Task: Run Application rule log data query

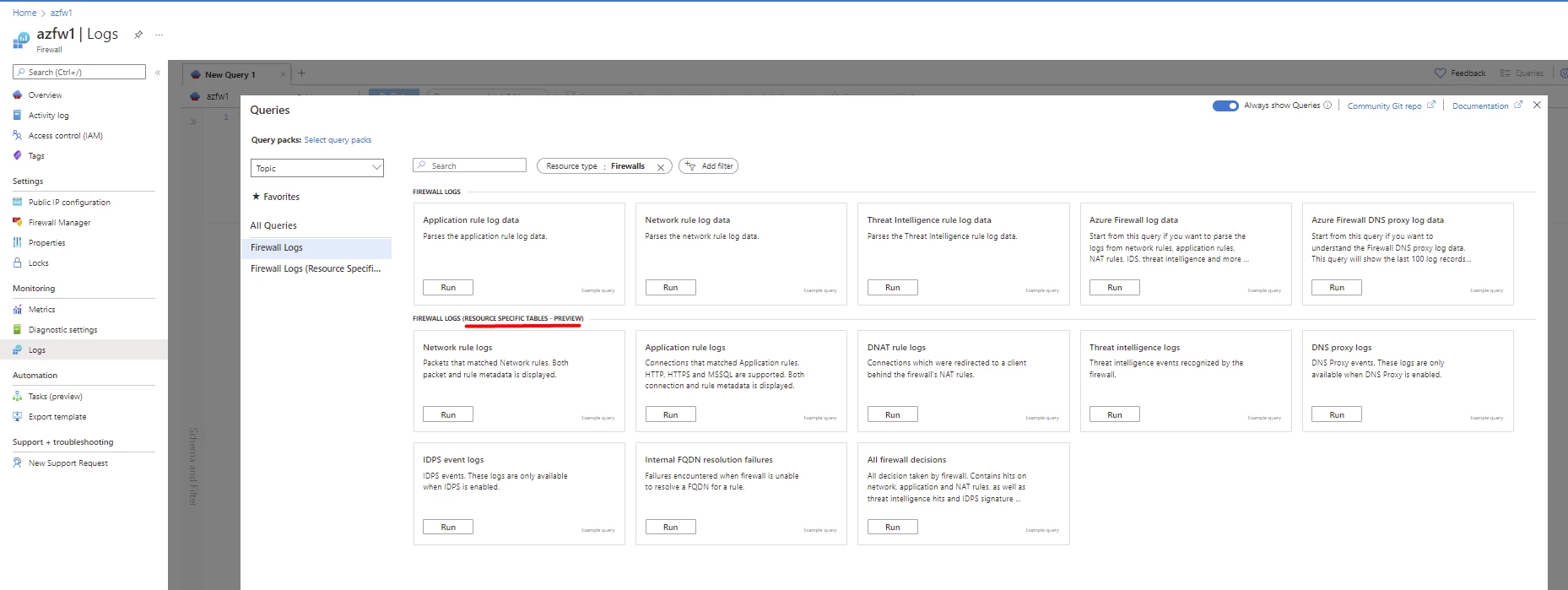Action: click(448, 288)
